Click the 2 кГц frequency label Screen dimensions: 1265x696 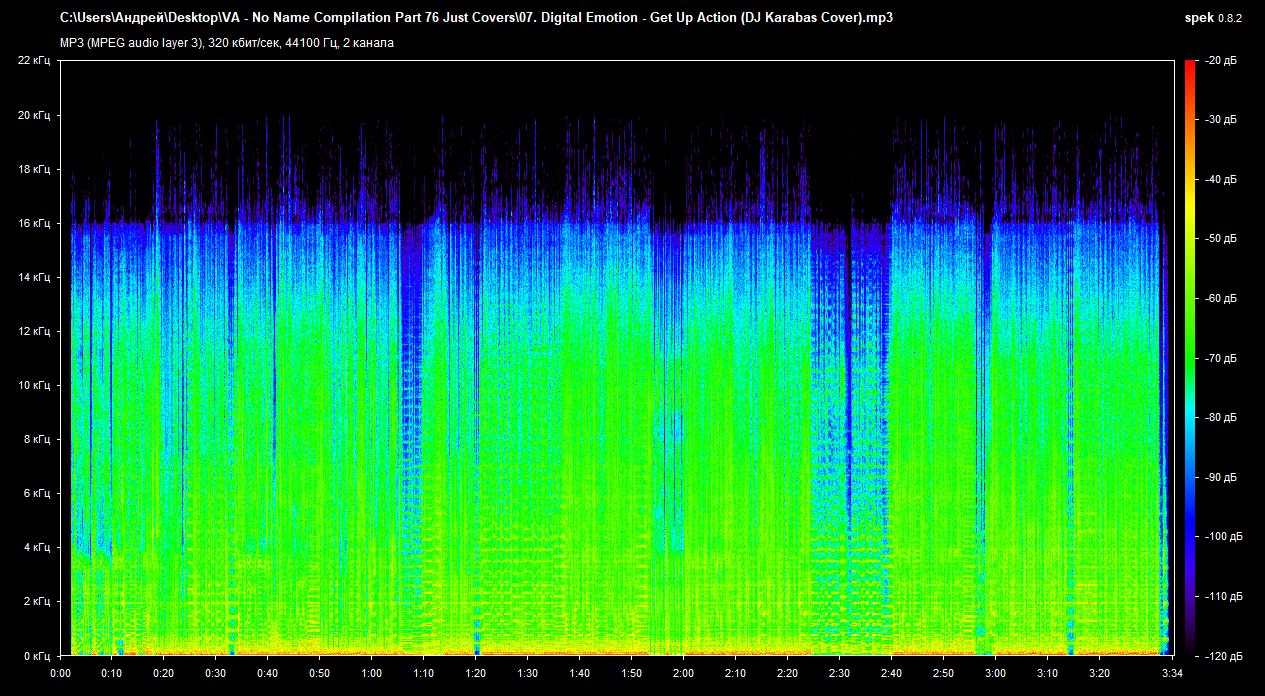[x=36, y=601]
